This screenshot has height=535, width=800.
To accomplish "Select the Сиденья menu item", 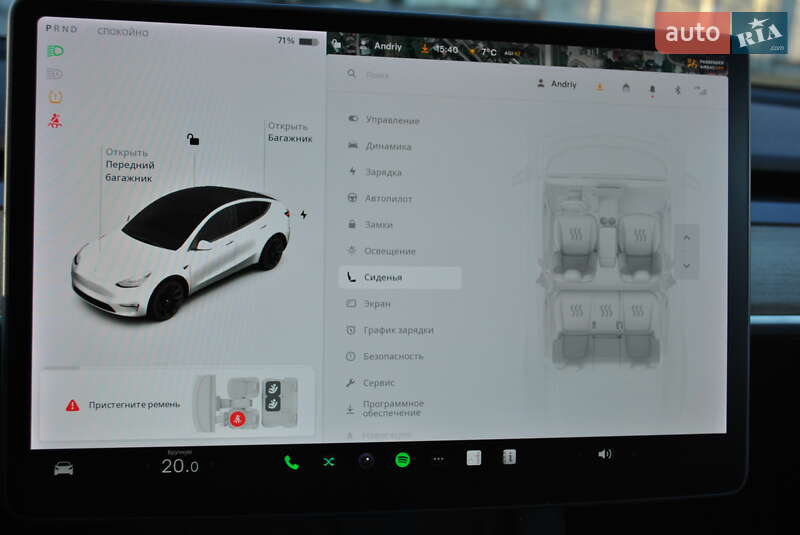I will (400, 277).
